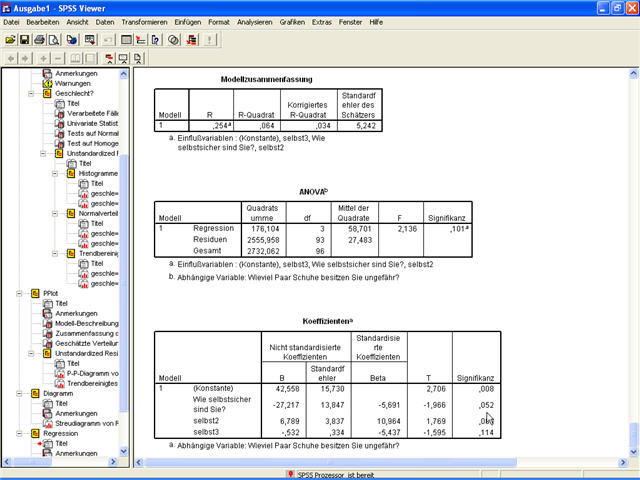
Task: Collapse the PPlot tree node
Action: [x=20, y=293]
